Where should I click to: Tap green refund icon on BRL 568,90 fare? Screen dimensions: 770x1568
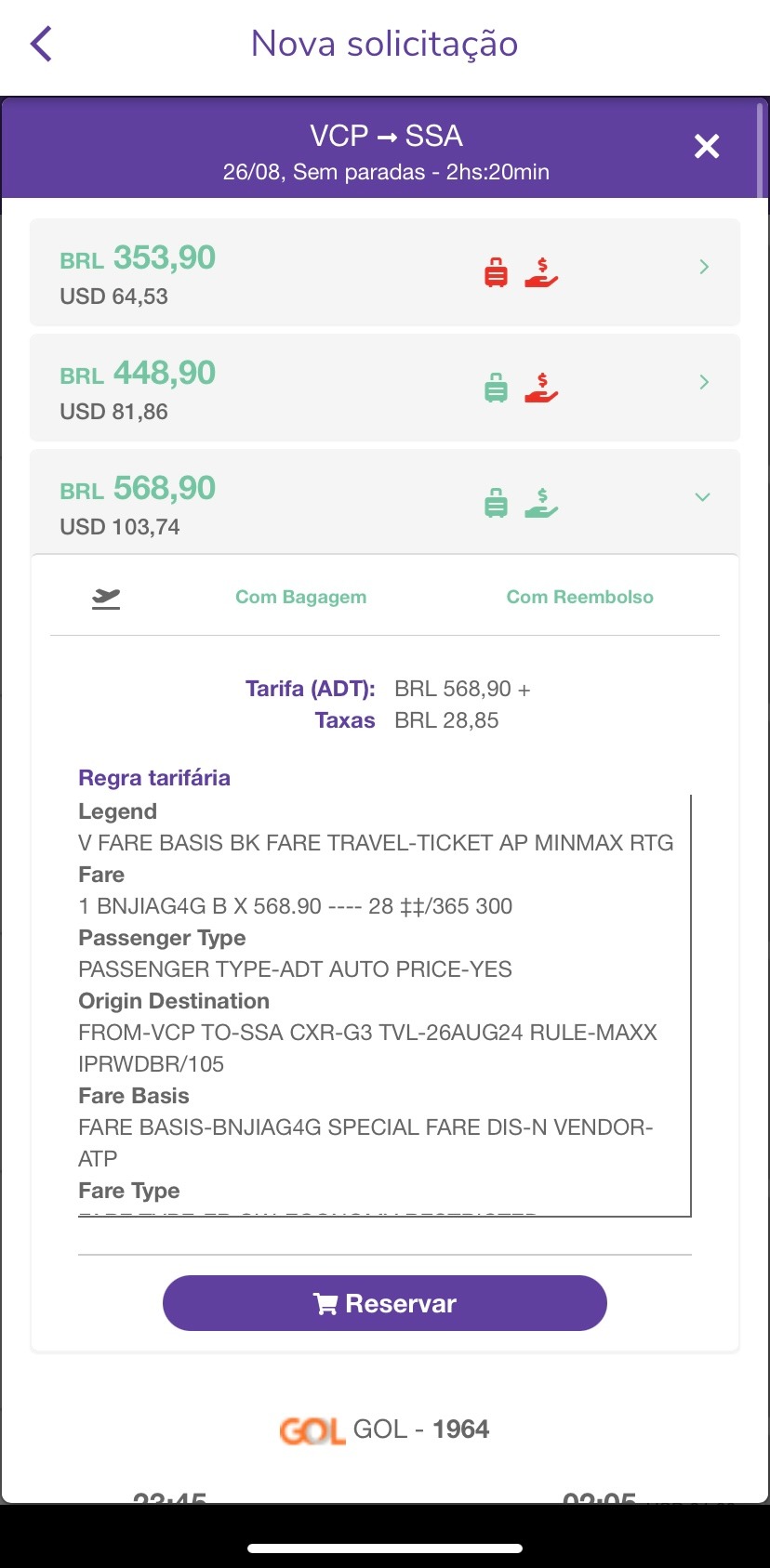coord(541,502)
